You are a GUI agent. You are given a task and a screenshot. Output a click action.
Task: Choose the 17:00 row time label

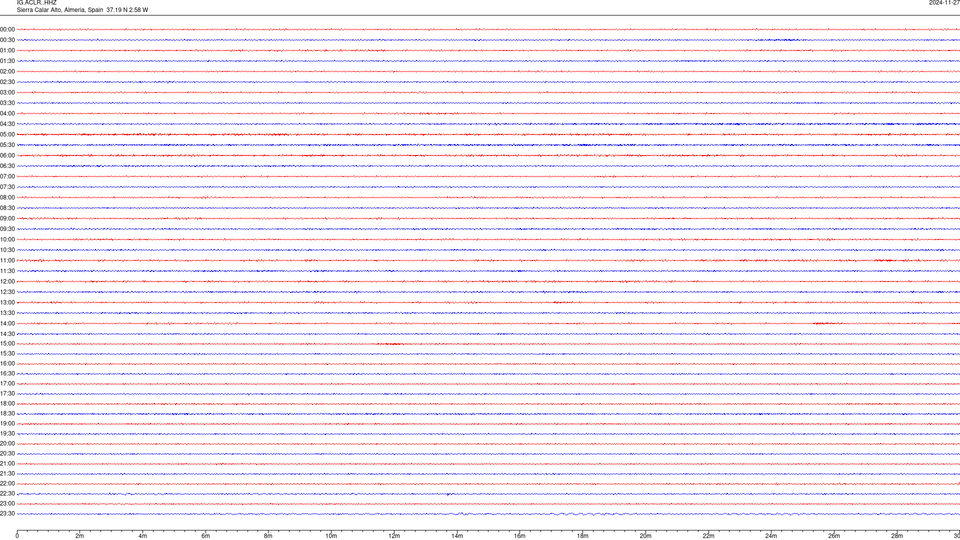[x=7, y=384]
